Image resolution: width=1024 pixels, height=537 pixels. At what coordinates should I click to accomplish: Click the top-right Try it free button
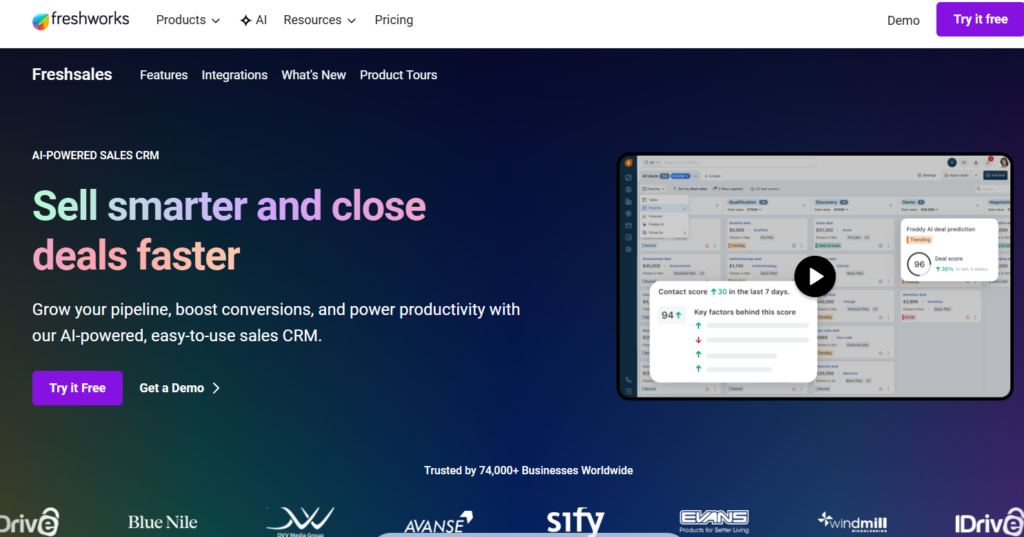tap(980, 20)
